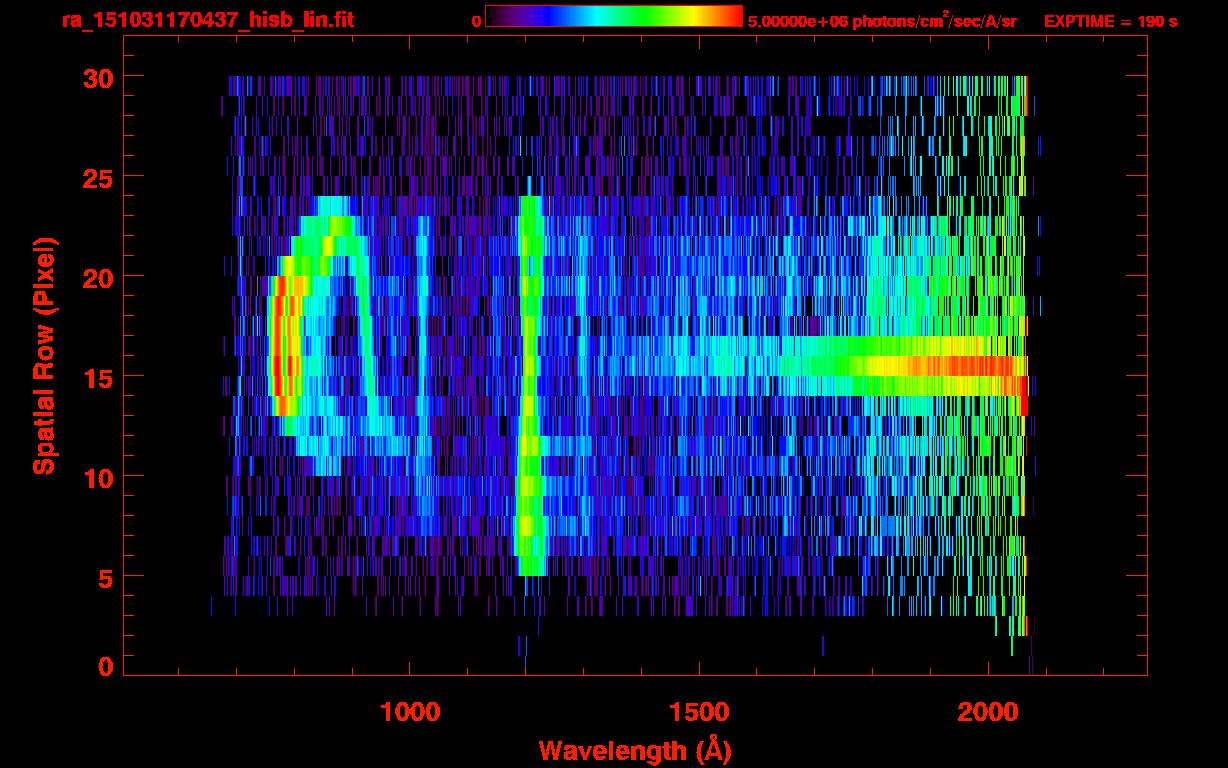The width and height of the screenshot is (1228, 768).
Task: Click the rainbow color scale bar
Action: (614, 16)
